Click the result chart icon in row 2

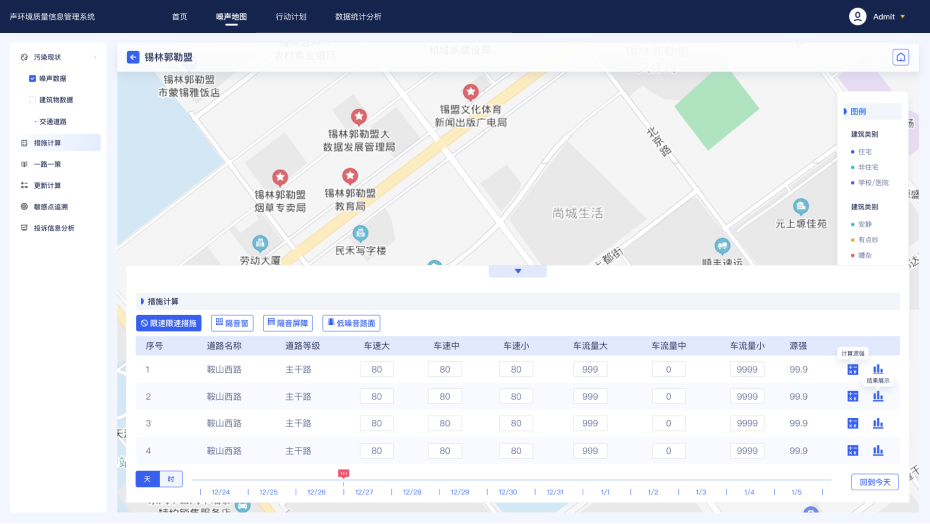[x=878, y=396]
